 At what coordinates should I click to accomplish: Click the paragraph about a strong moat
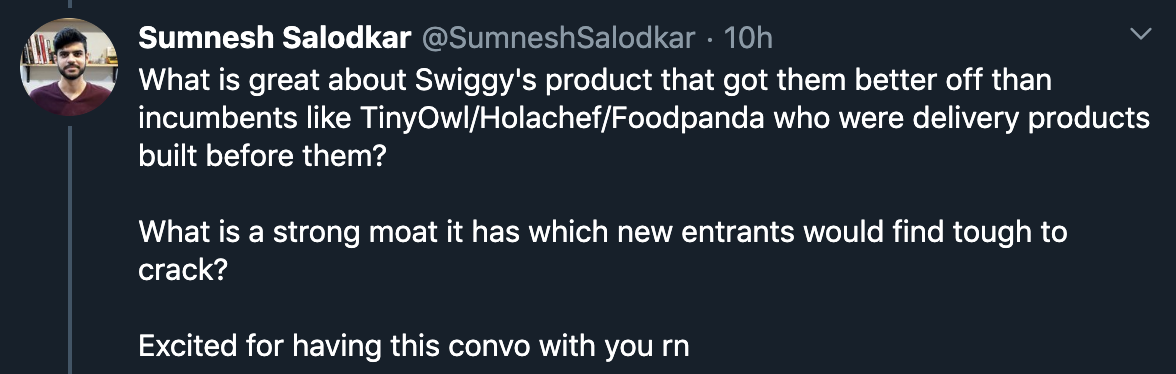(602, 251)
